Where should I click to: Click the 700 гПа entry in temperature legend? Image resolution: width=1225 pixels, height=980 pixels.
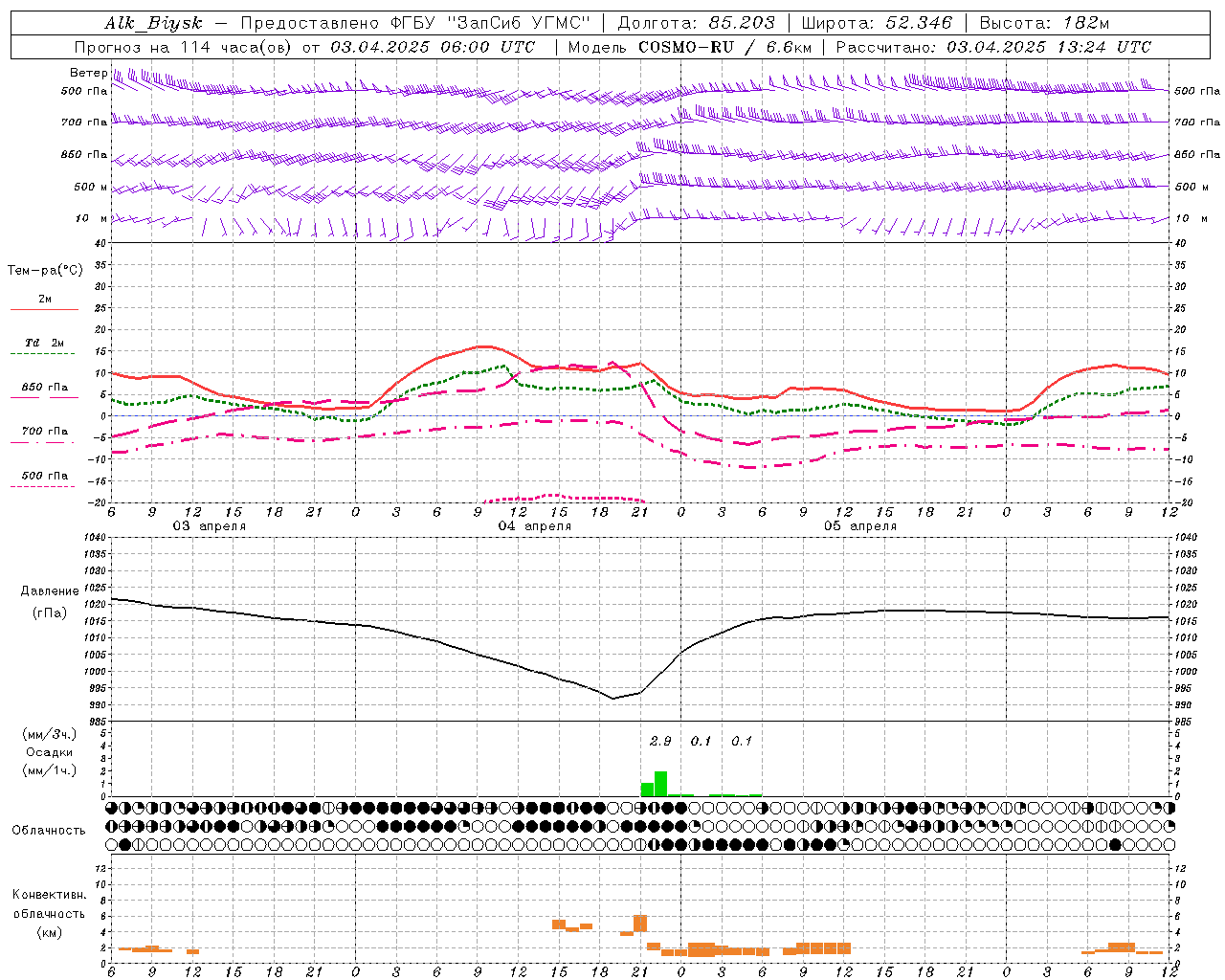[x=45, y=431]
